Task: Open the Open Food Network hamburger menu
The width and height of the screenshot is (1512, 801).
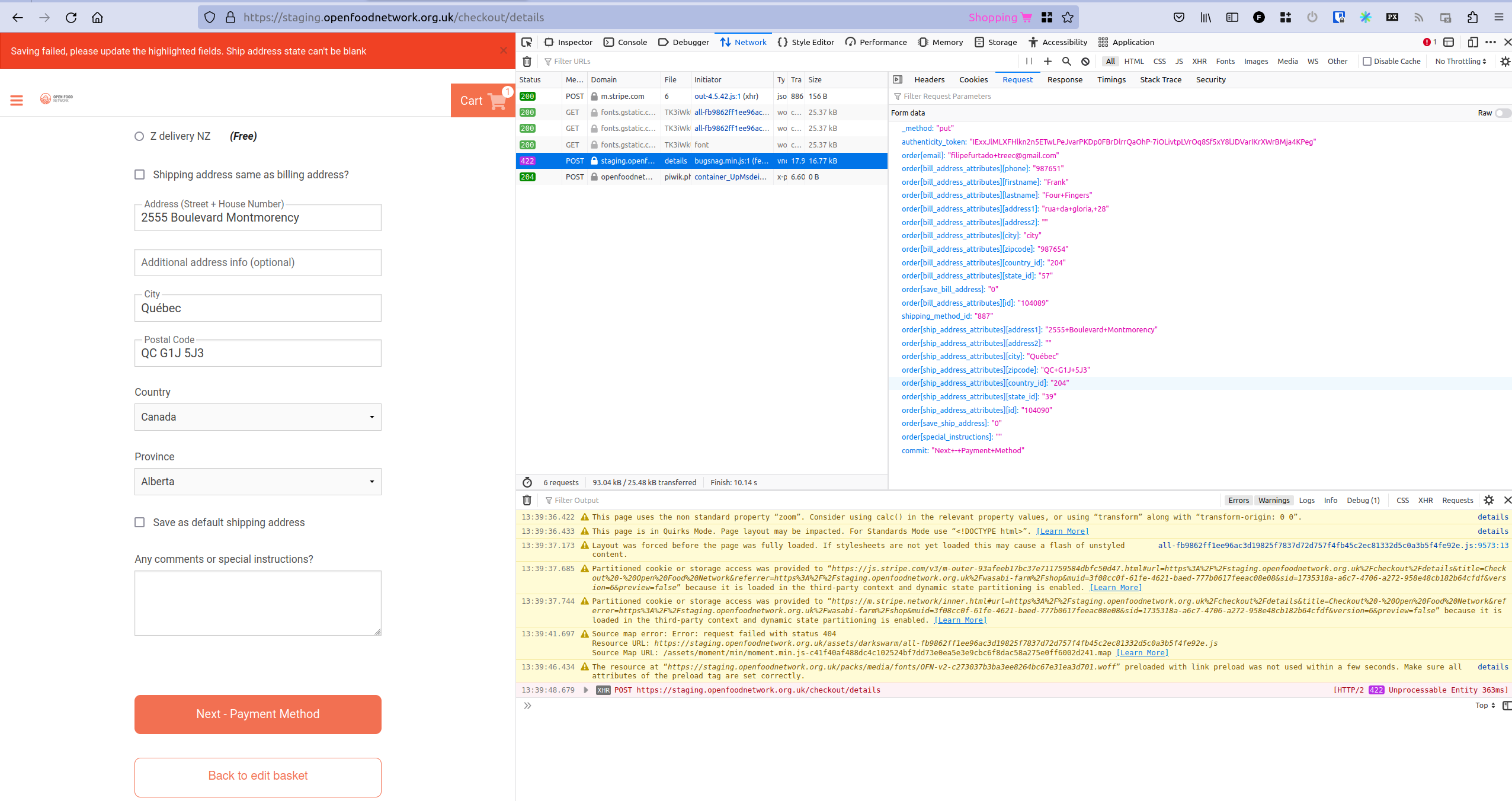Action: 17,100
